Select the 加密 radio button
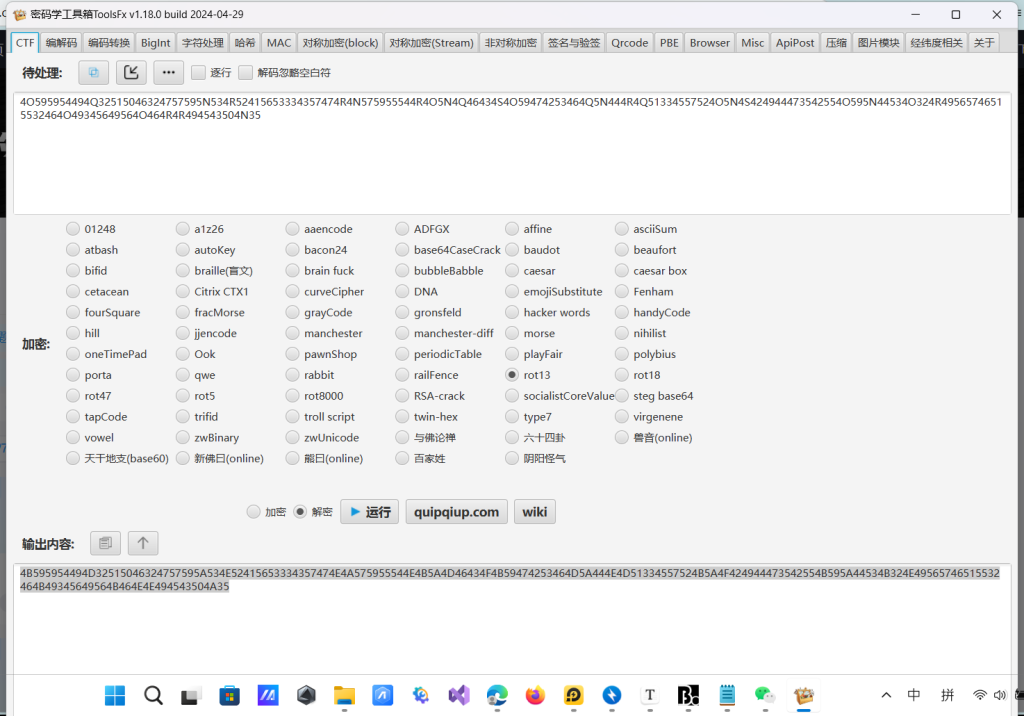The height and width of the screenshot is (716, 1024). [x=254, y=512]
